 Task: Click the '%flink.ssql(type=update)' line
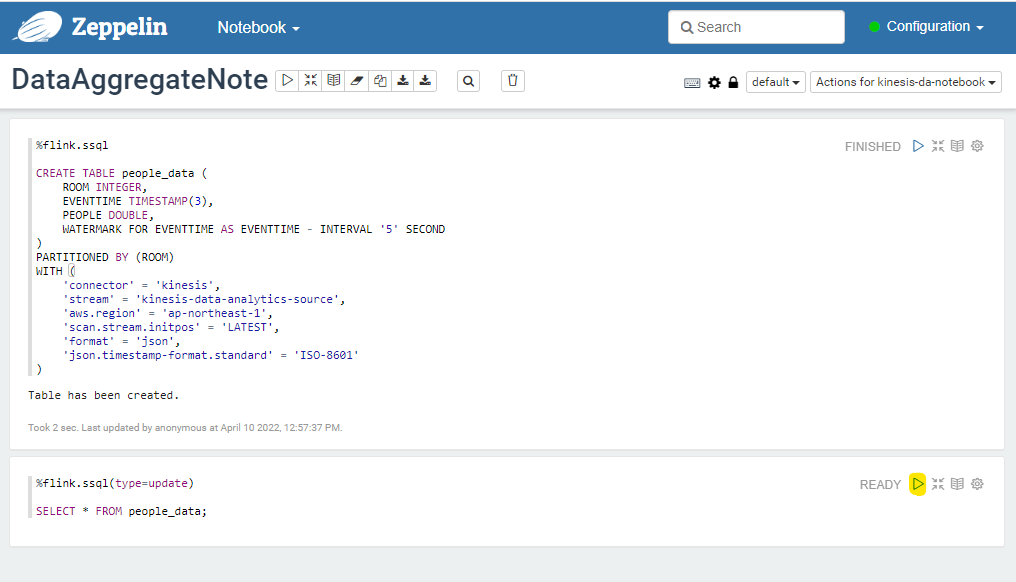pos(115,483)
